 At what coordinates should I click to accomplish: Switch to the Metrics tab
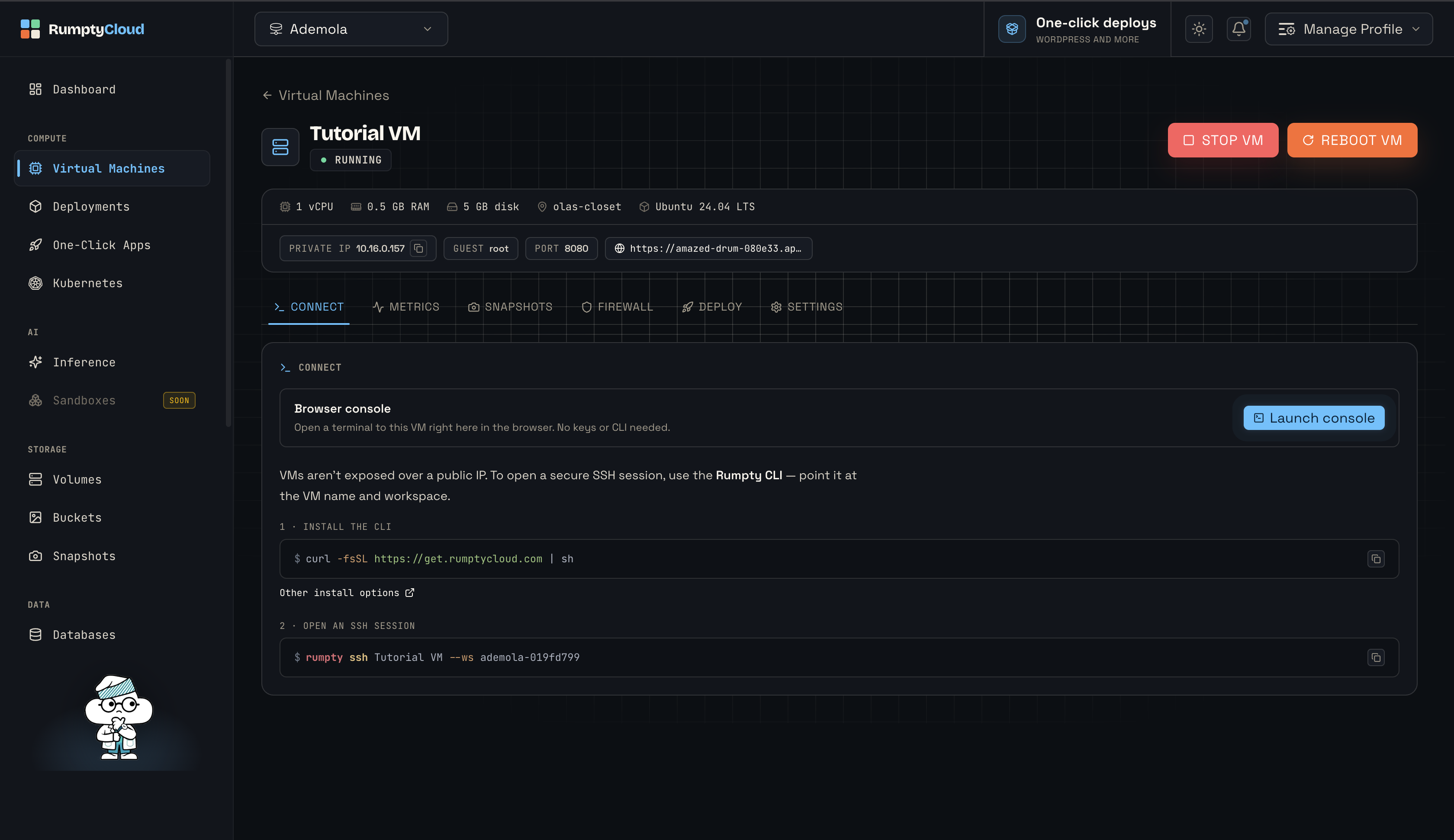pos(406,307)
